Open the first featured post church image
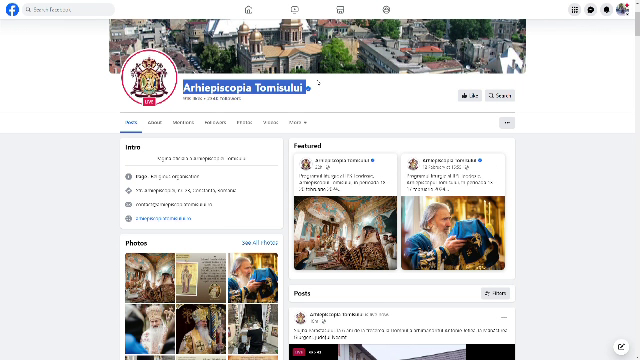Viewport: 640px width, 360px height. [345, 233]
